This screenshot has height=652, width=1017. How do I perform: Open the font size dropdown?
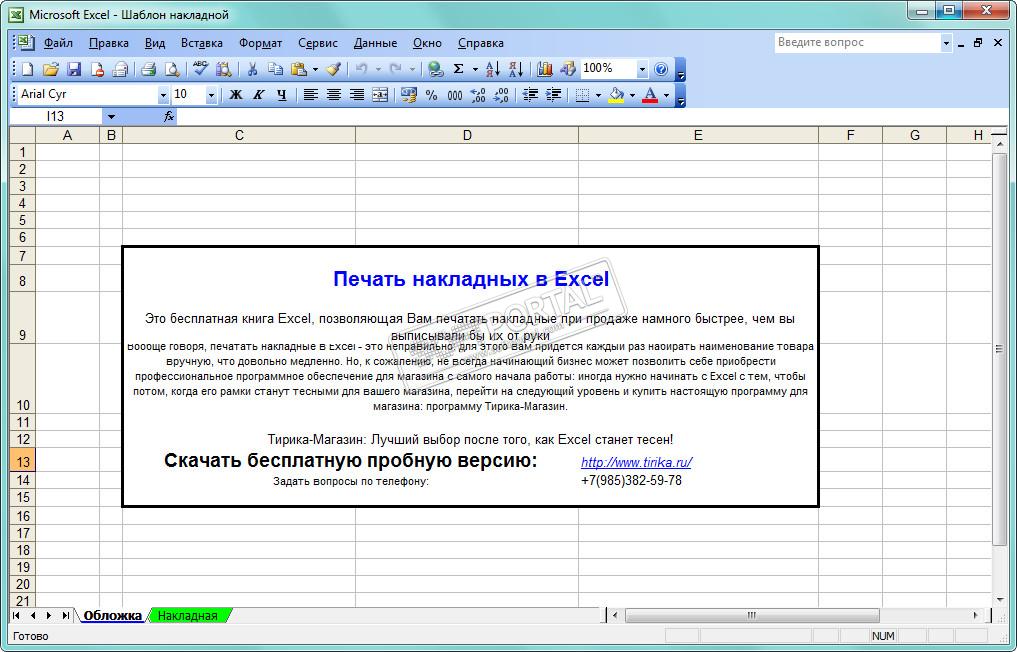click(x=211, y=95)
